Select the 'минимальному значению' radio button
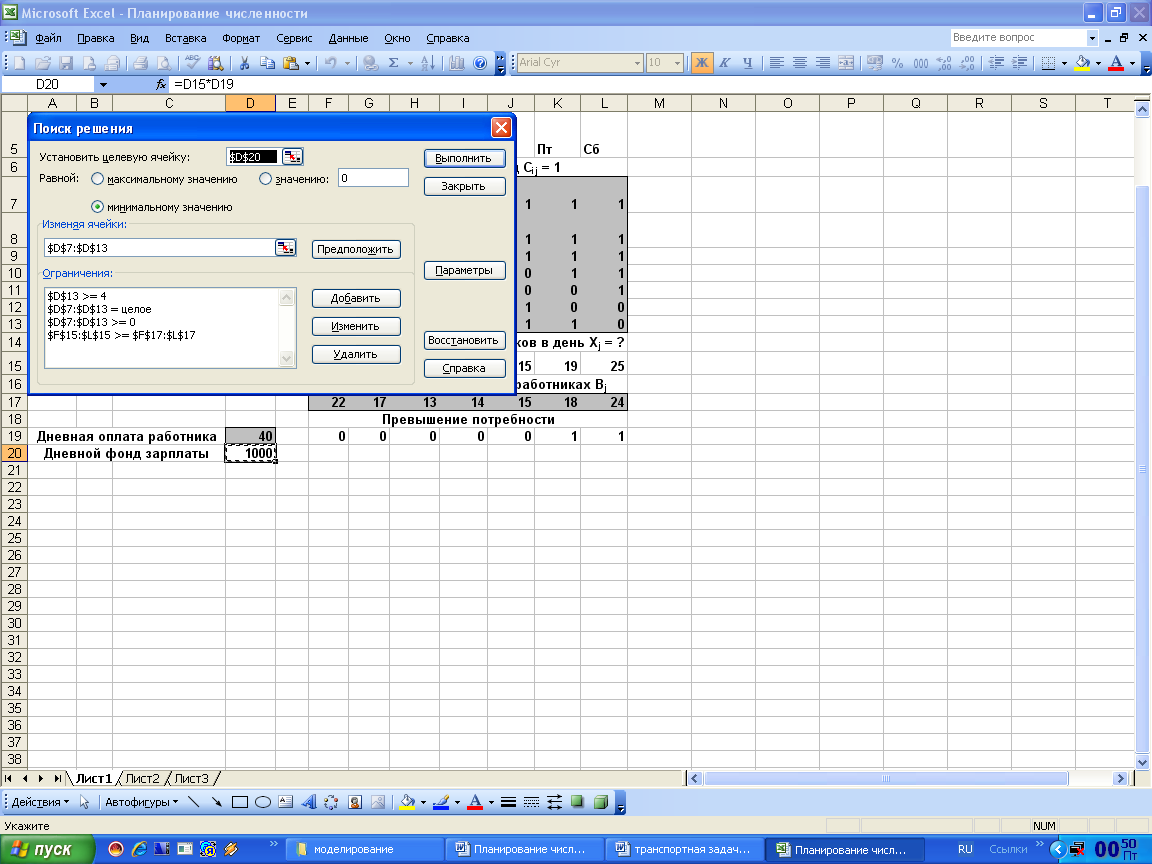Screen dimensions: 1152x864 98,207
